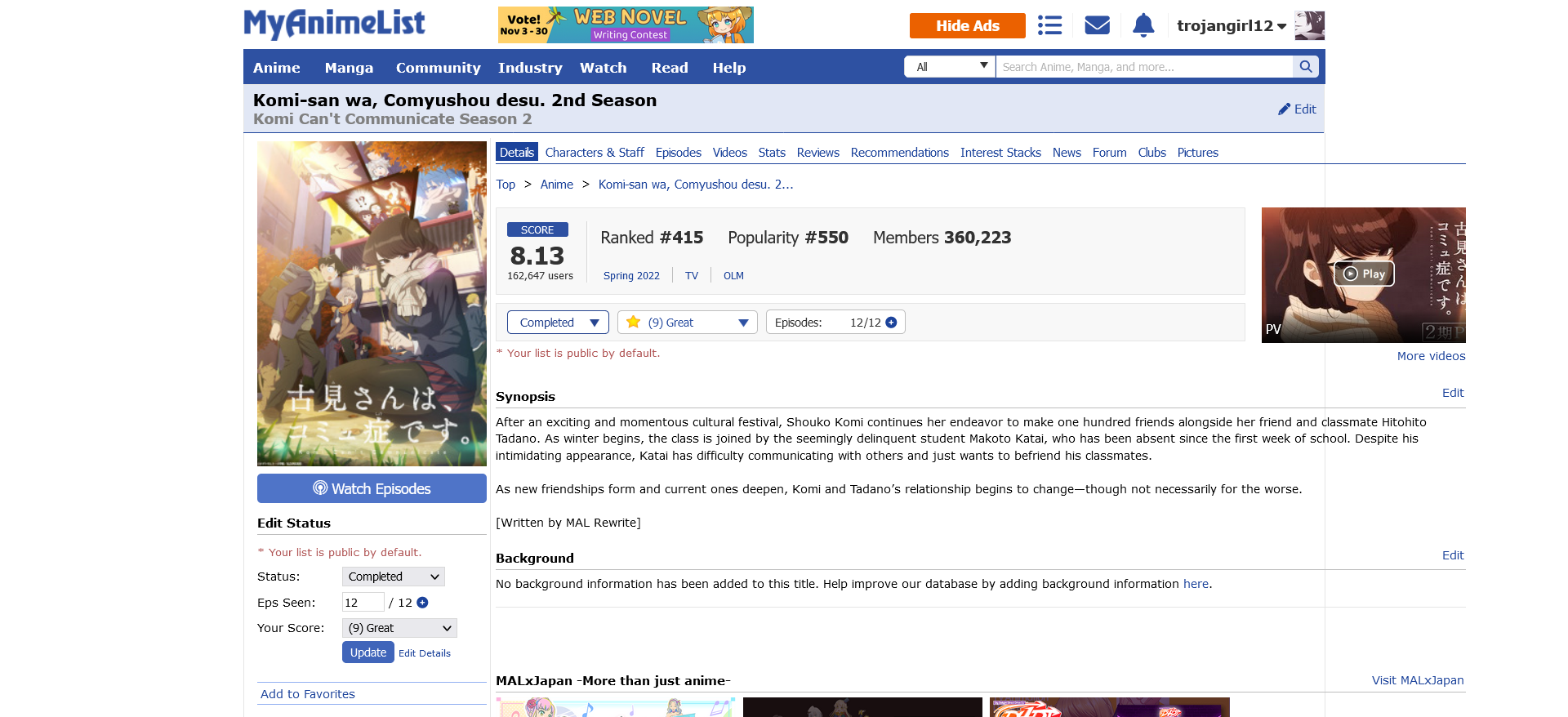The width and height of the screenshot is (1568, 717).
Task: Open the Completed status dropdown in score box
Action: pyautogui.click(x=558, y=323)
